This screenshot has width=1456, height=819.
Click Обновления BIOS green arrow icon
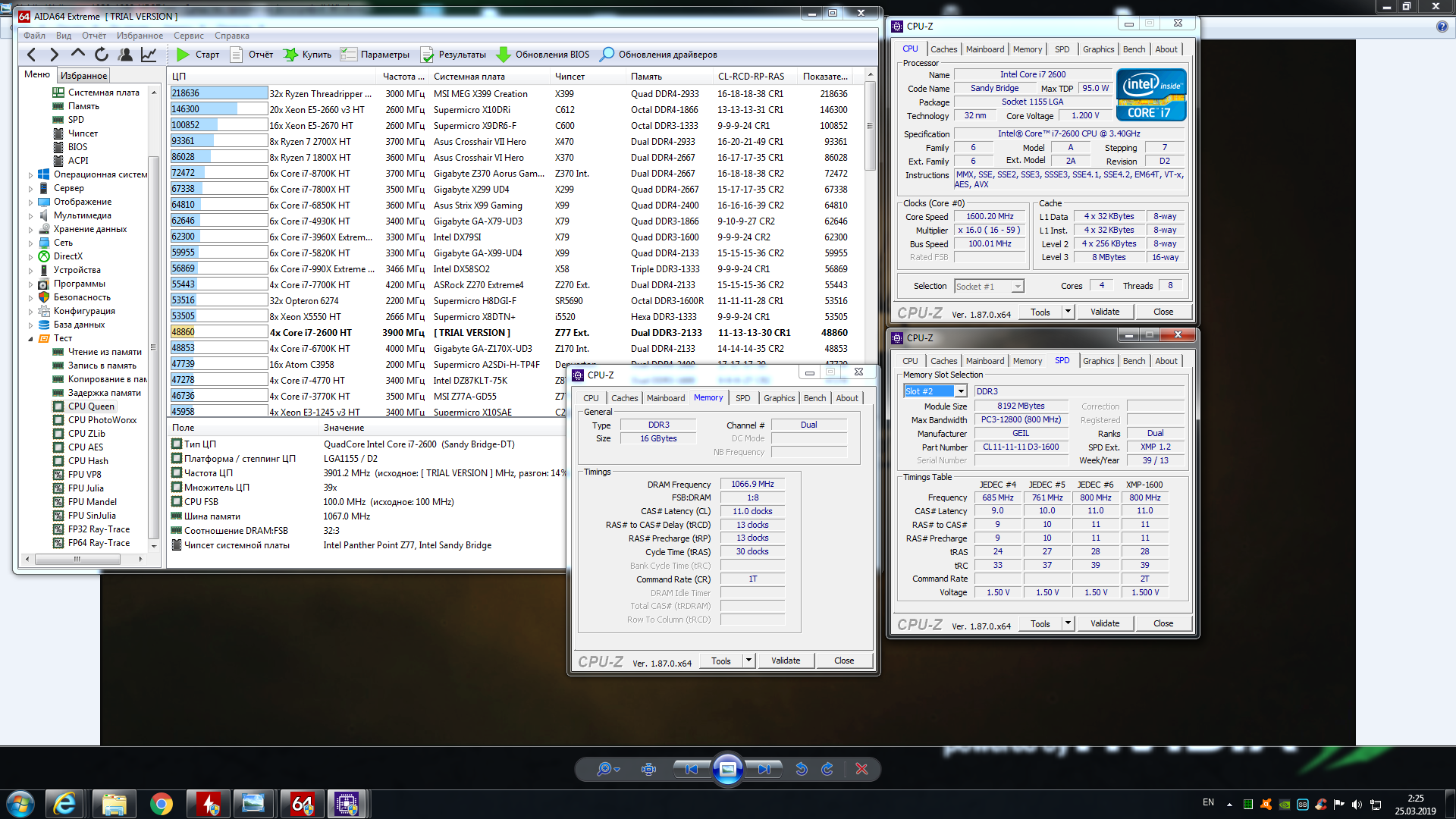pos(503,55)
